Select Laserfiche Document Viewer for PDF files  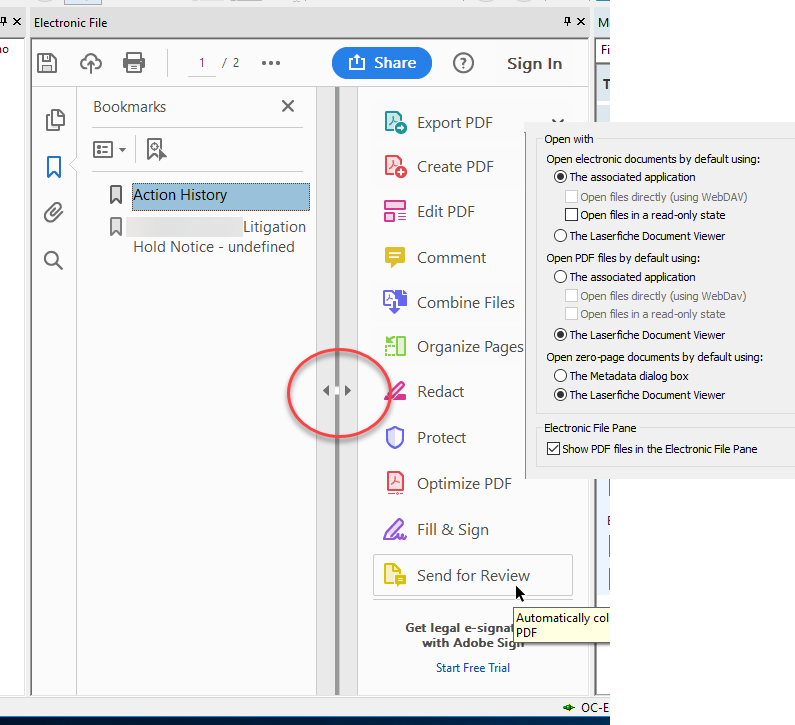[560, 335]
